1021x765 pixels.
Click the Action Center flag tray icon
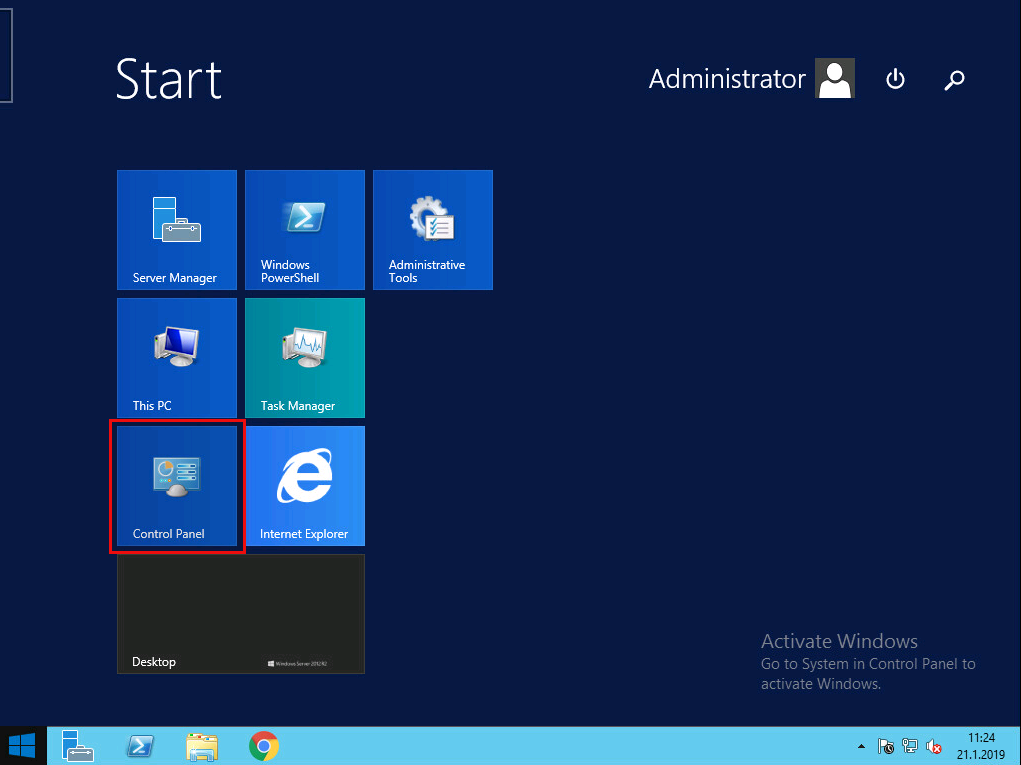(886, 746)
